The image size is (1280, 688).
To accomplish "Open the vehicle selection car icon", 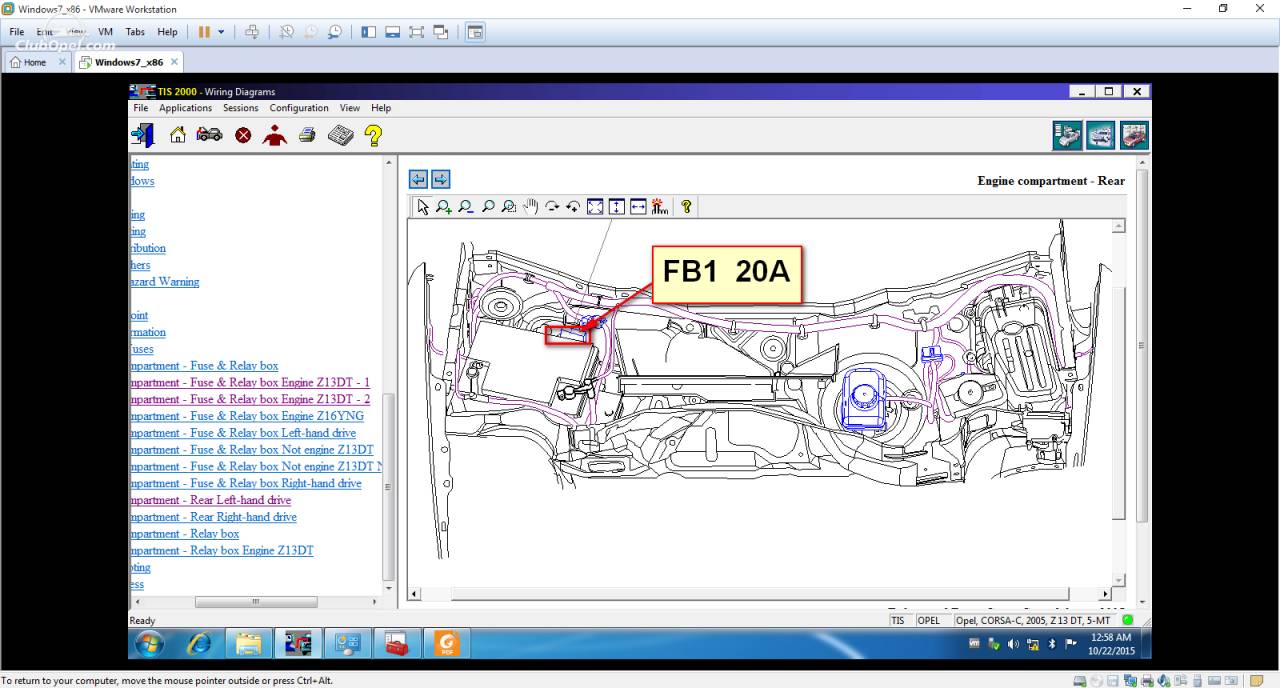I will click(x=209, y=134).
